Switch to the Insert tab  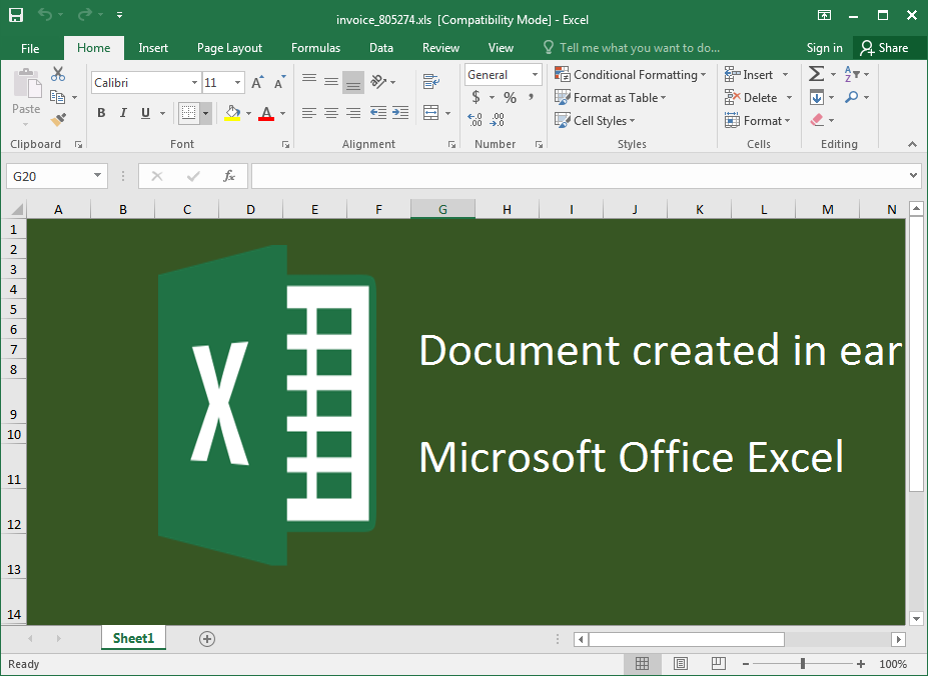pos(153,48)
